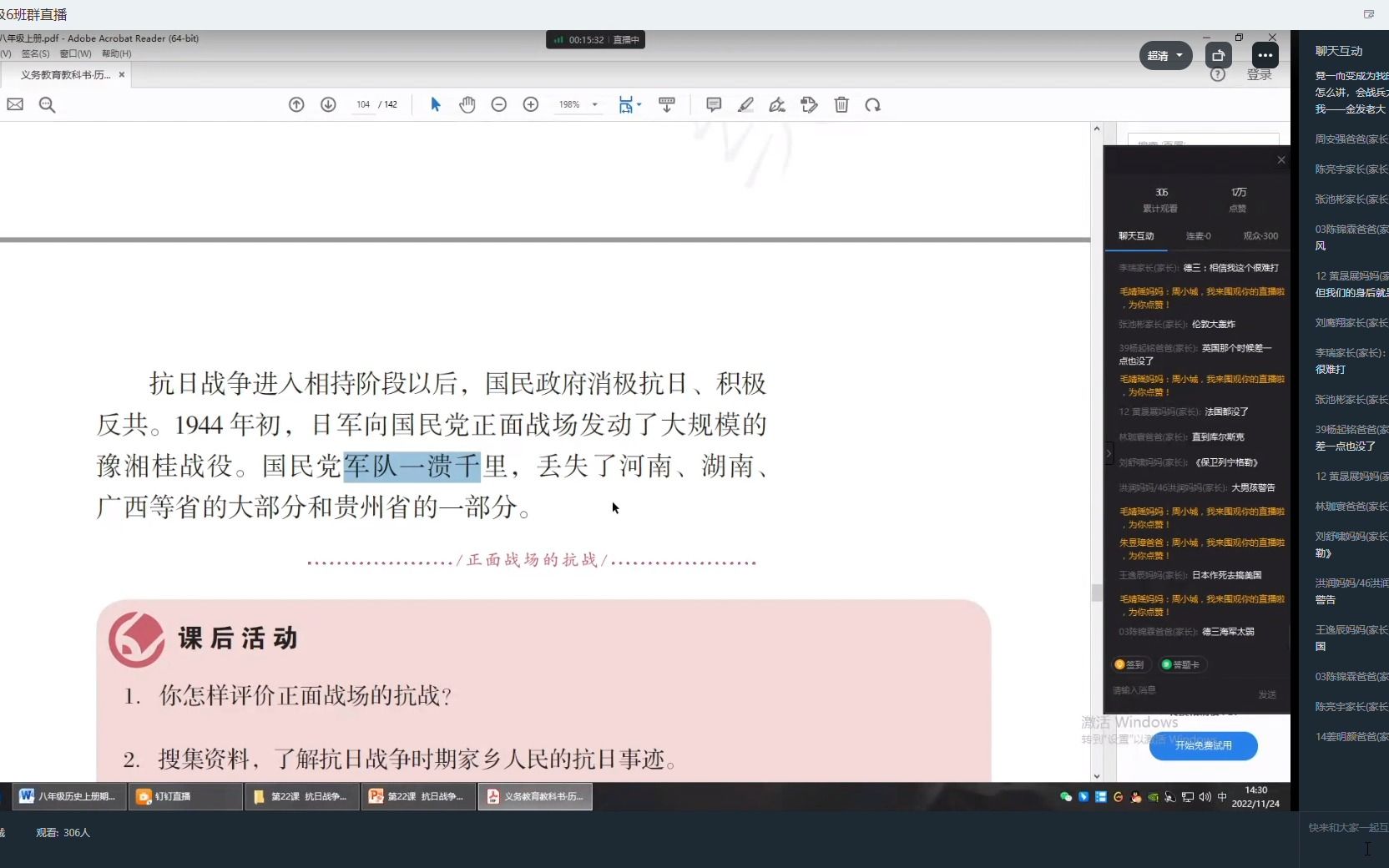Open the folder 第22课 抗日战争 taskbar item

click(302, 796)
